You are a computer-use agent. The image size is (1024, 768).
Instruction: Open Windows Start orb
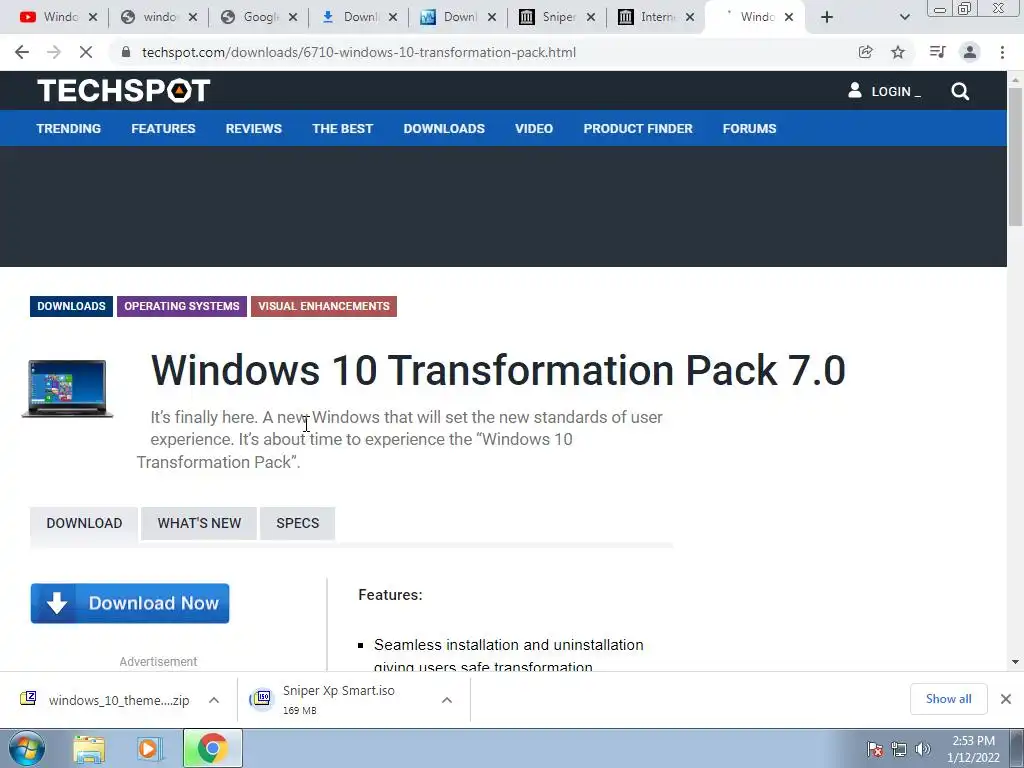27,748
